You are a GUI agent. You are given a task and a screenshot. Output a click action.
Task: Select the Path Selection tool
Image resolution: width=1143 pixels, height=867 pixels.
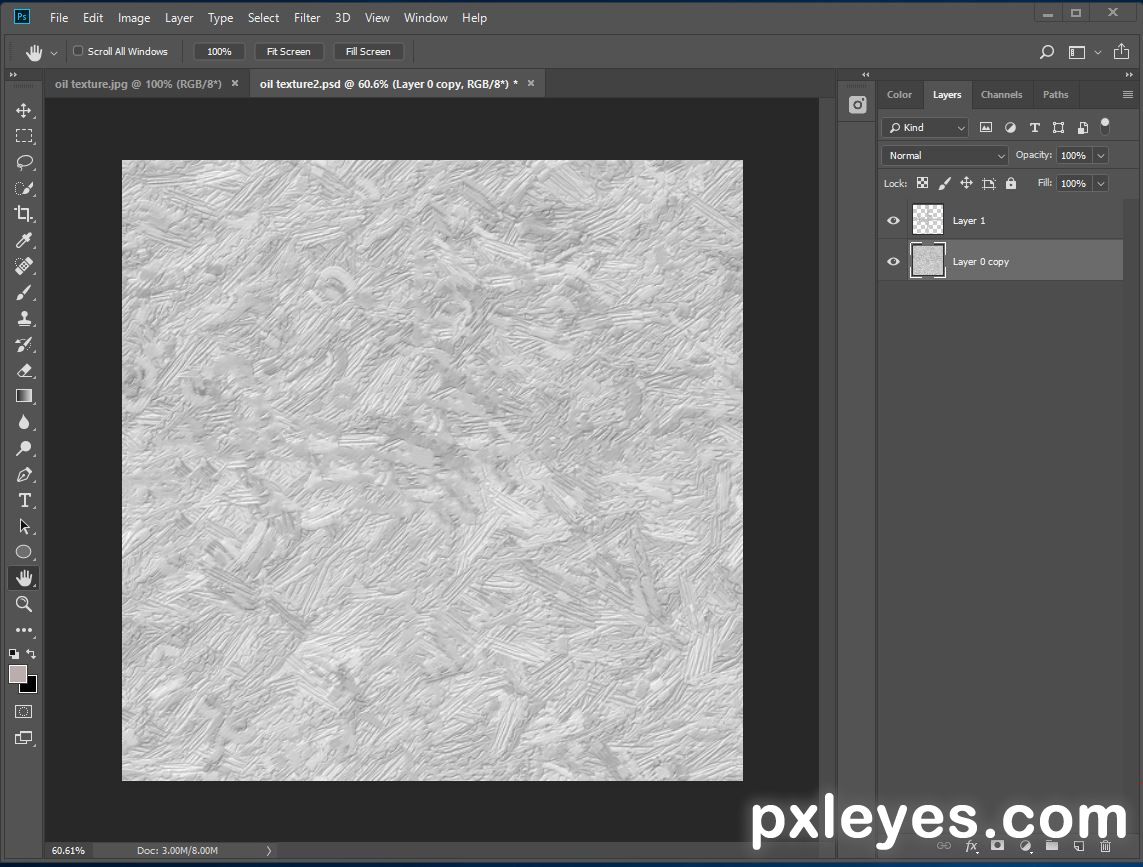(x=24, y=526)
